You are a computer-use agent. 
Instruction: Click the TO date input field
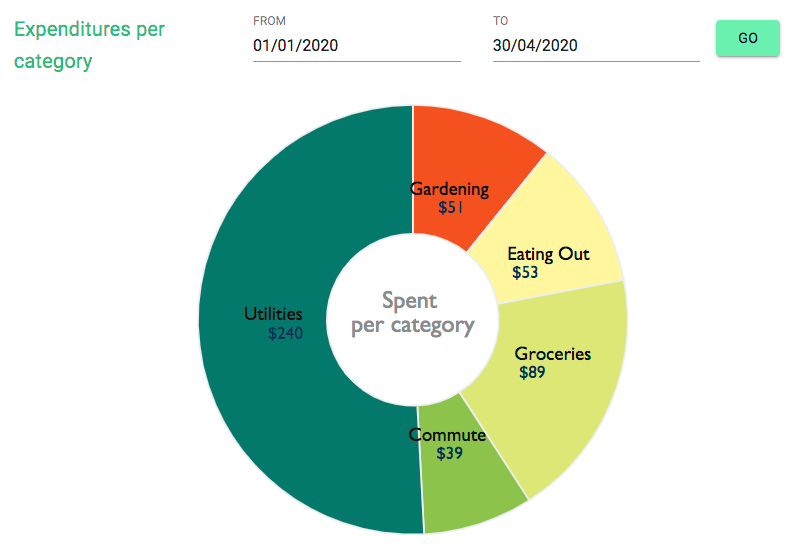point(595,45)
